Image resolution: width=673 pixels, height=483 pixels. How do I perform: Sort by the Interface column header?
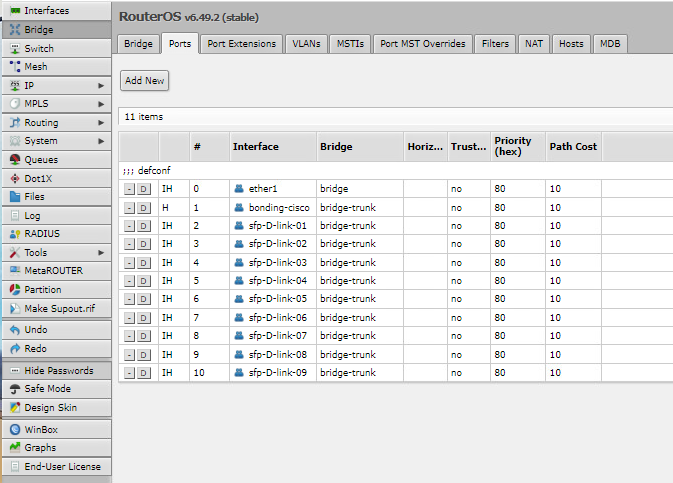(273, 147)
